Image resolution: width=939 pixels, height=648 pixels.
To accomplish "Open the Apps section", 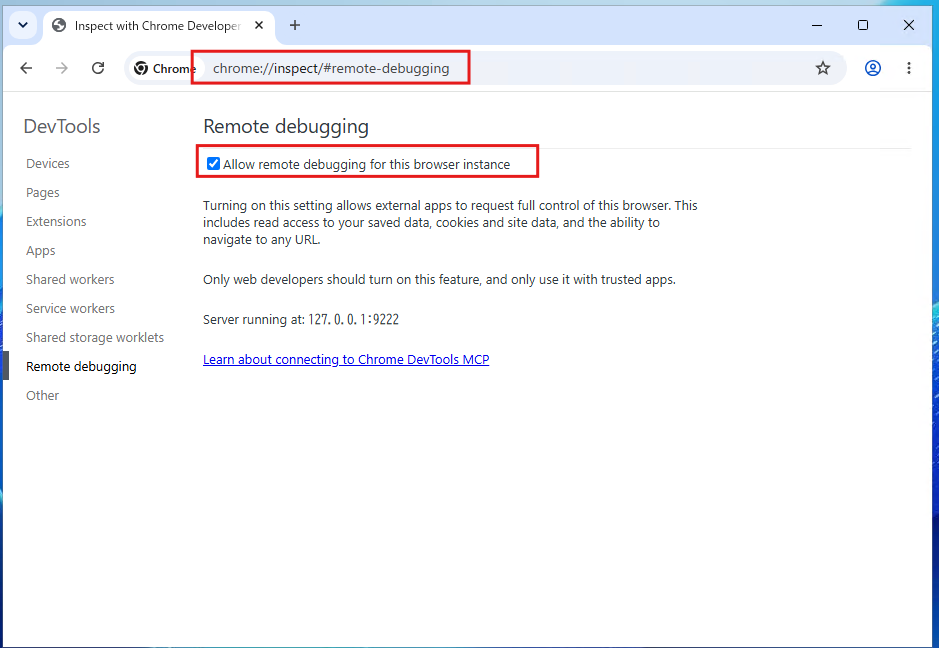I will (41, 250).
